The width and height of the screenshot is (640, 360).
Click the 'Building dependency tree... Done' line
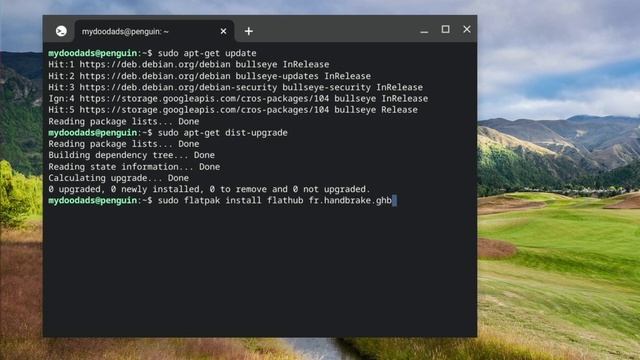[131, 155]
